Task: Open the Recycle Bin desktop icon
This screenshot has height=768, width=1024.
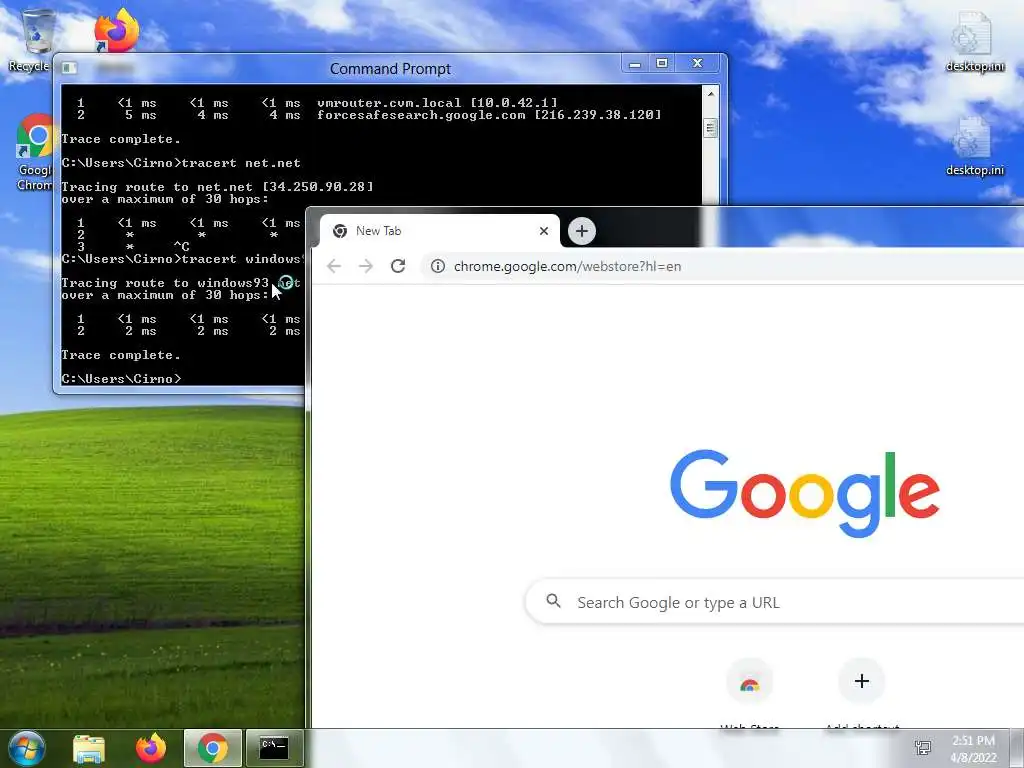Action: (36, 39)
